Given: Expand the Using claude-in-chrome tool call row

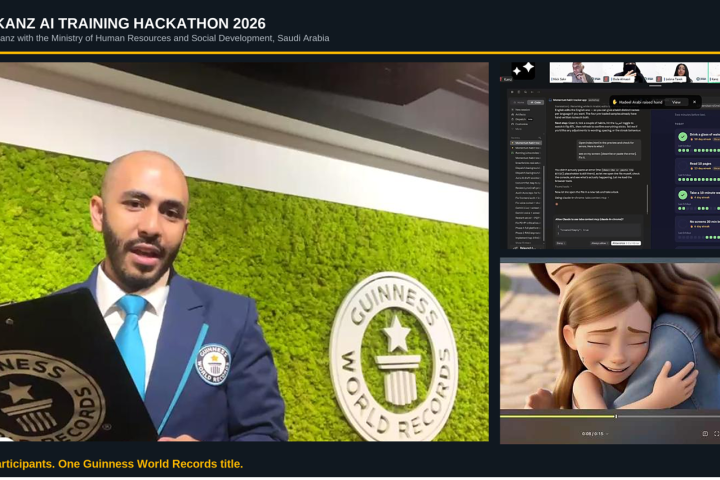Looking at the screenshot, I should (582, 198).
